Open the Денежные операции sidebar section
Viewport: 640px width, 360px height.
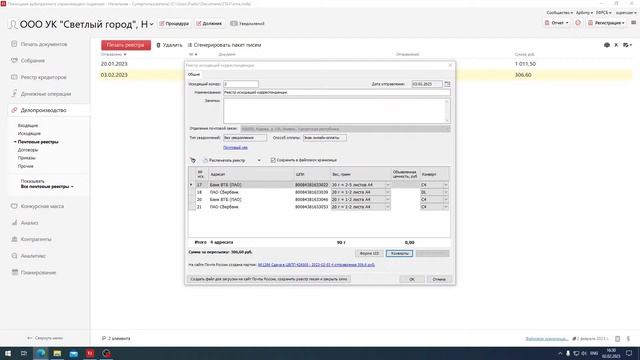[x=46, y=94]
